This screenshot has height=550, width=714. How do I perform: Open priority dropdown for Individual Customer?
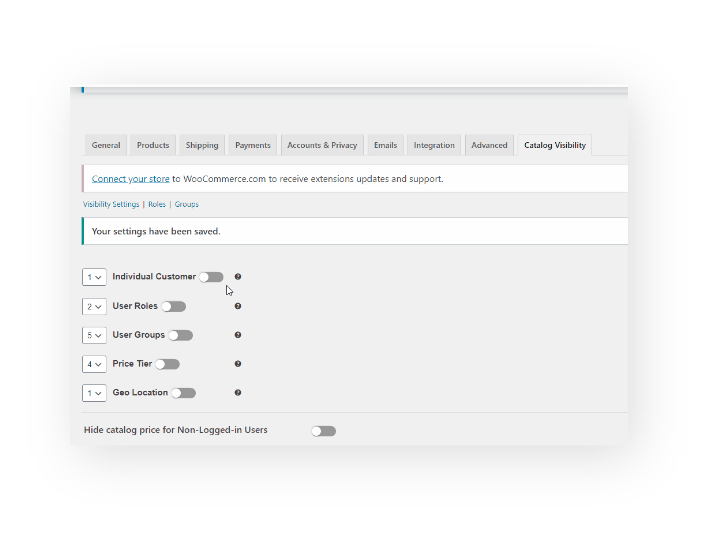pos(94,277)
